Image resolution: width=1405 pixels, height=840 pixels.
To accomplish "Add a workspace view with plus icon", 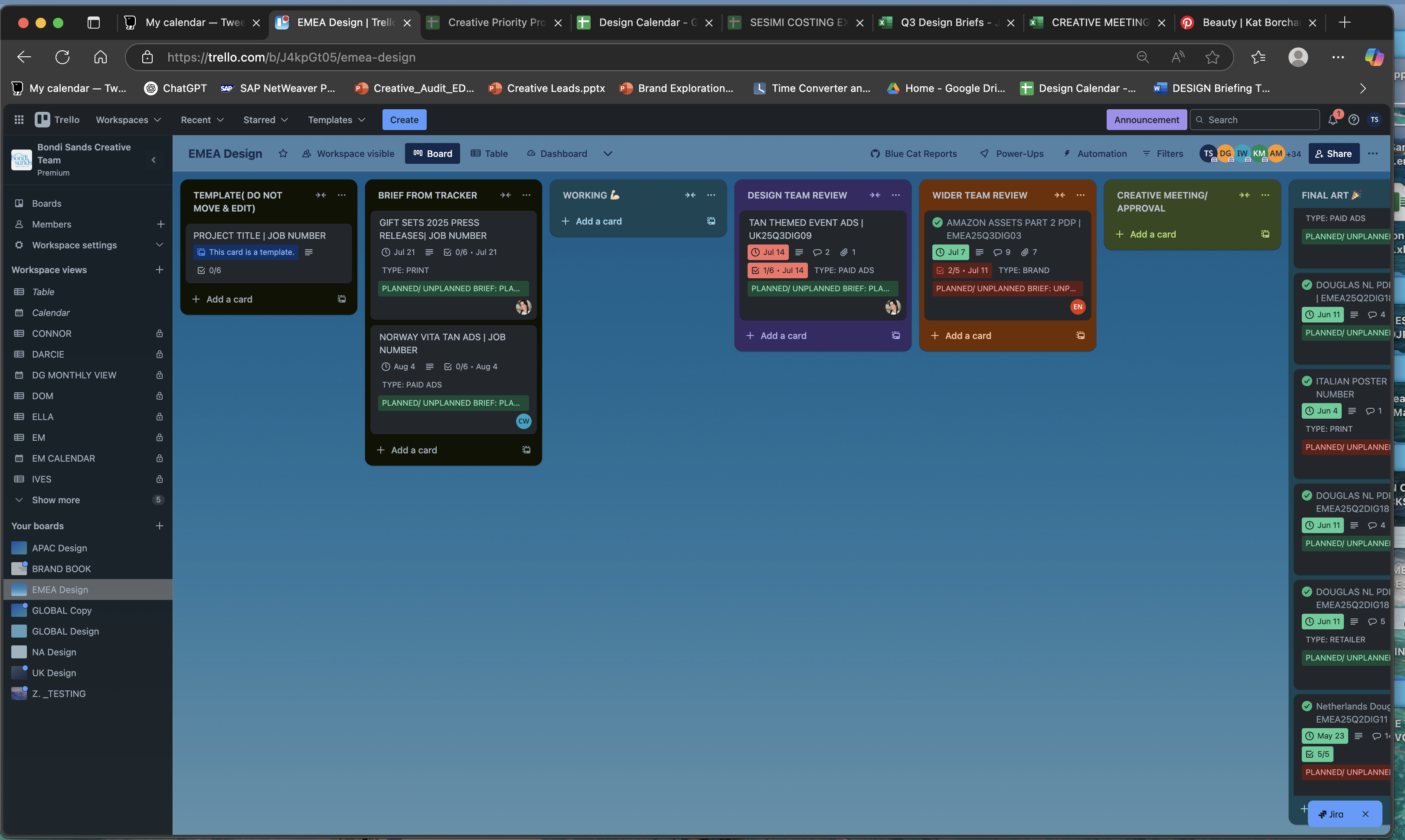I will click(x=160, y=270).
